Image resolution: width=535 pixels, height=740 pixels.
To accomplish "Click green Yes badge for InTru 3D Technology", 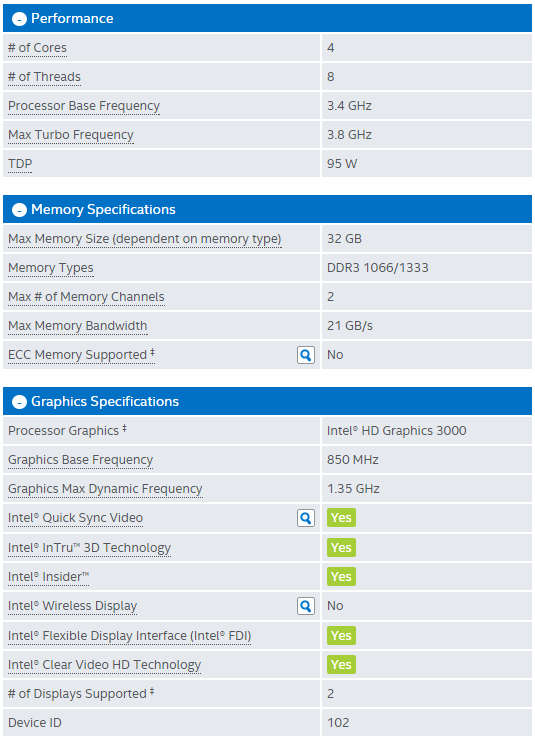I will [341, 547].
